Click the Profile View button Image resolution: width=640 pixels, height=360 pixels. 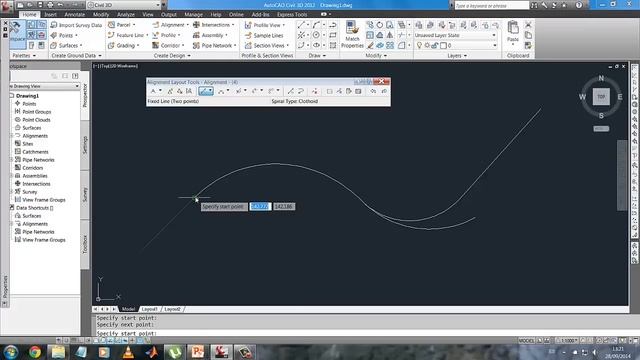point(264,25)
